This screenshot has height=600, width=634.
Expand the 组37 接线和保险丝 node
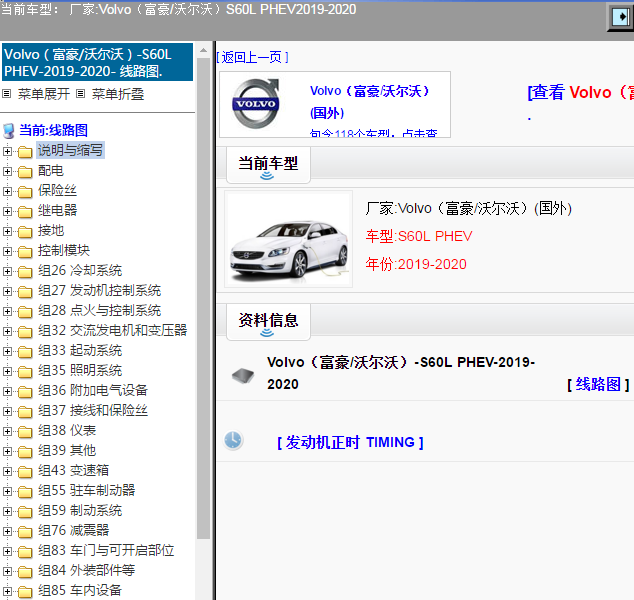7,411
